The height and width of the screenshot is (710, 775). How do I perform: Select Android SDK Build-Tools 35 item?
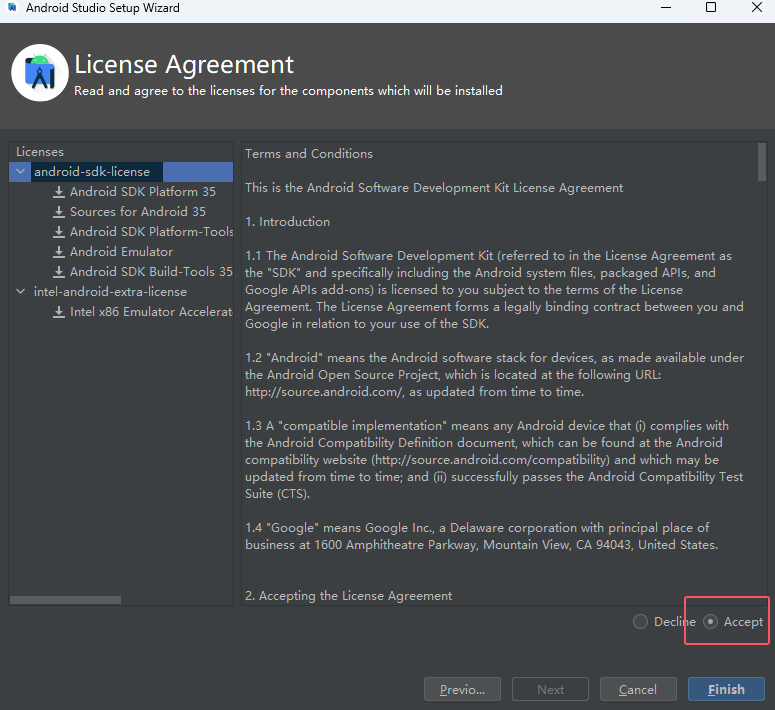click(x=151, y=272)
